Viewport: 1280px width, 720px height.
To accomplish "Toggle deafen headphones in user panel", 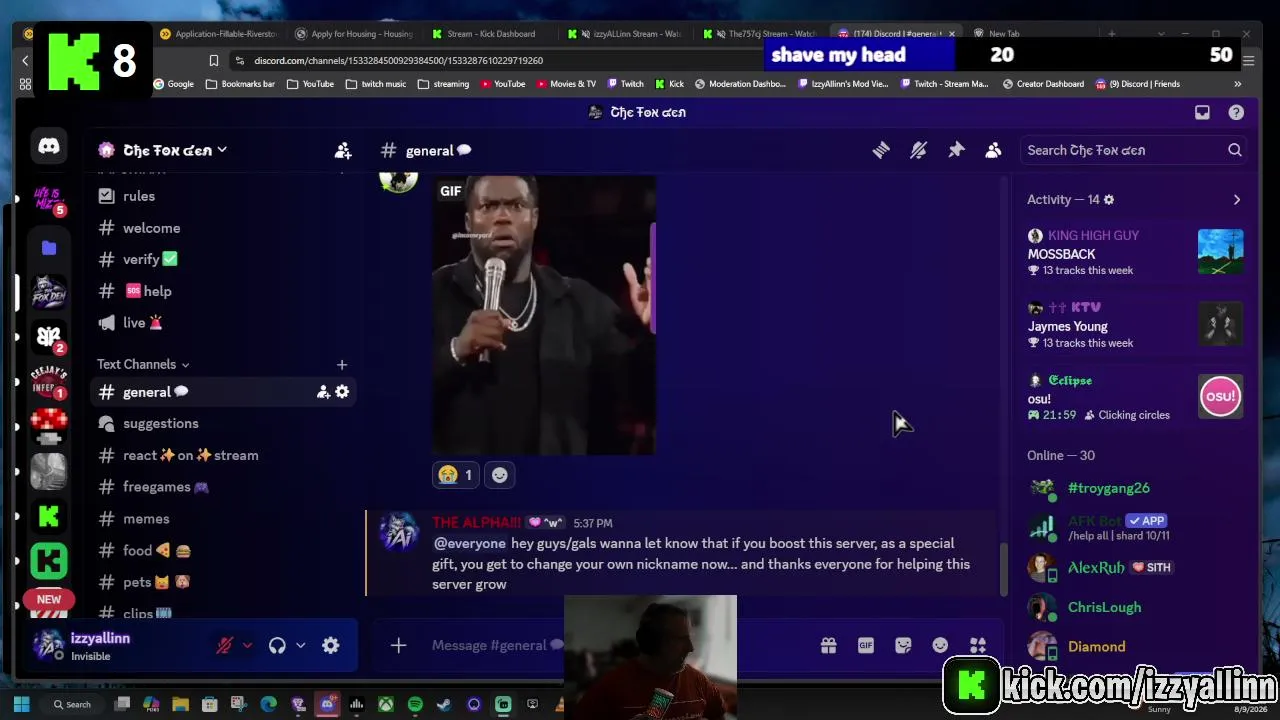I will [x=277, y=646].
